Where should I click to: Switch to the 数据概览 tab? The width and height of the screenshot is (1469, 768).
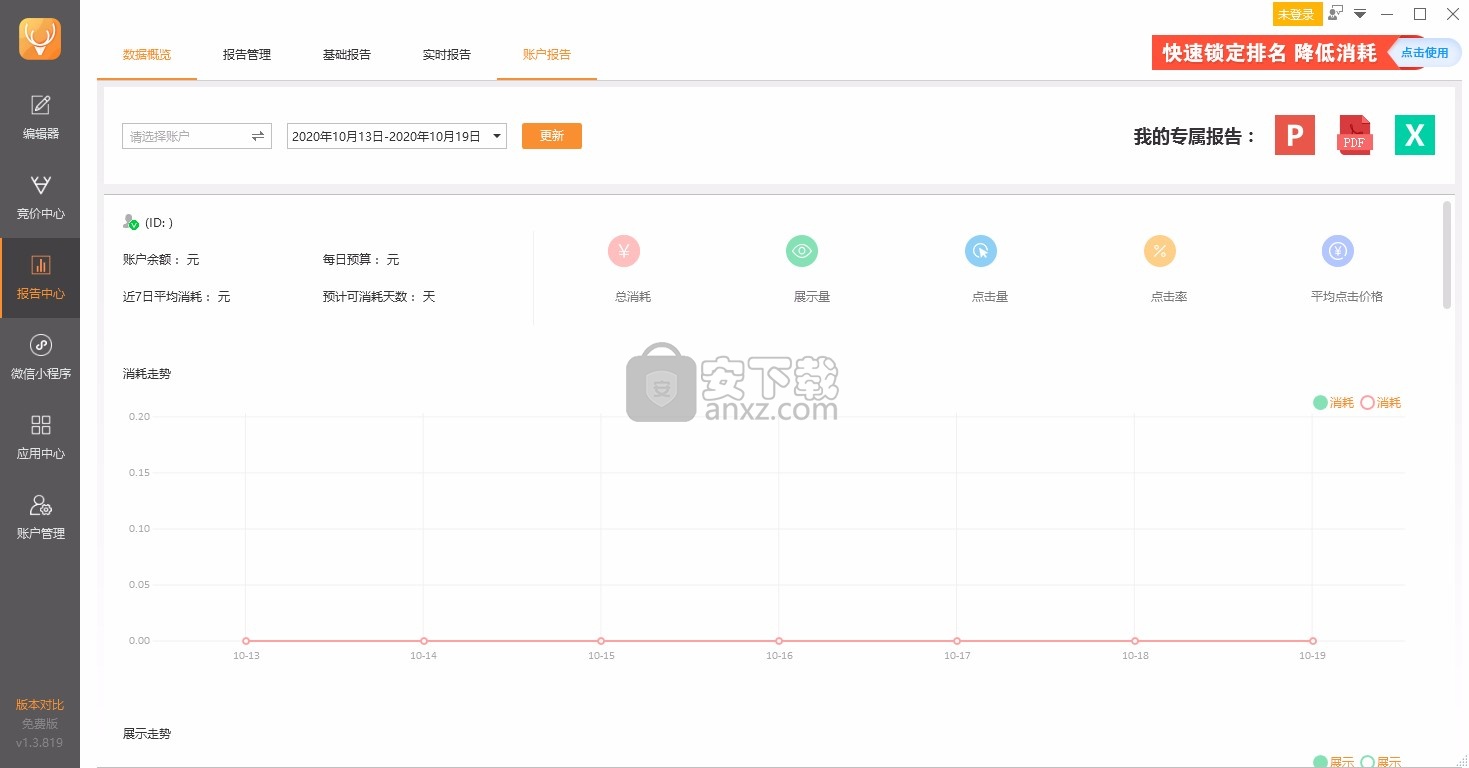tap(147, 54)
